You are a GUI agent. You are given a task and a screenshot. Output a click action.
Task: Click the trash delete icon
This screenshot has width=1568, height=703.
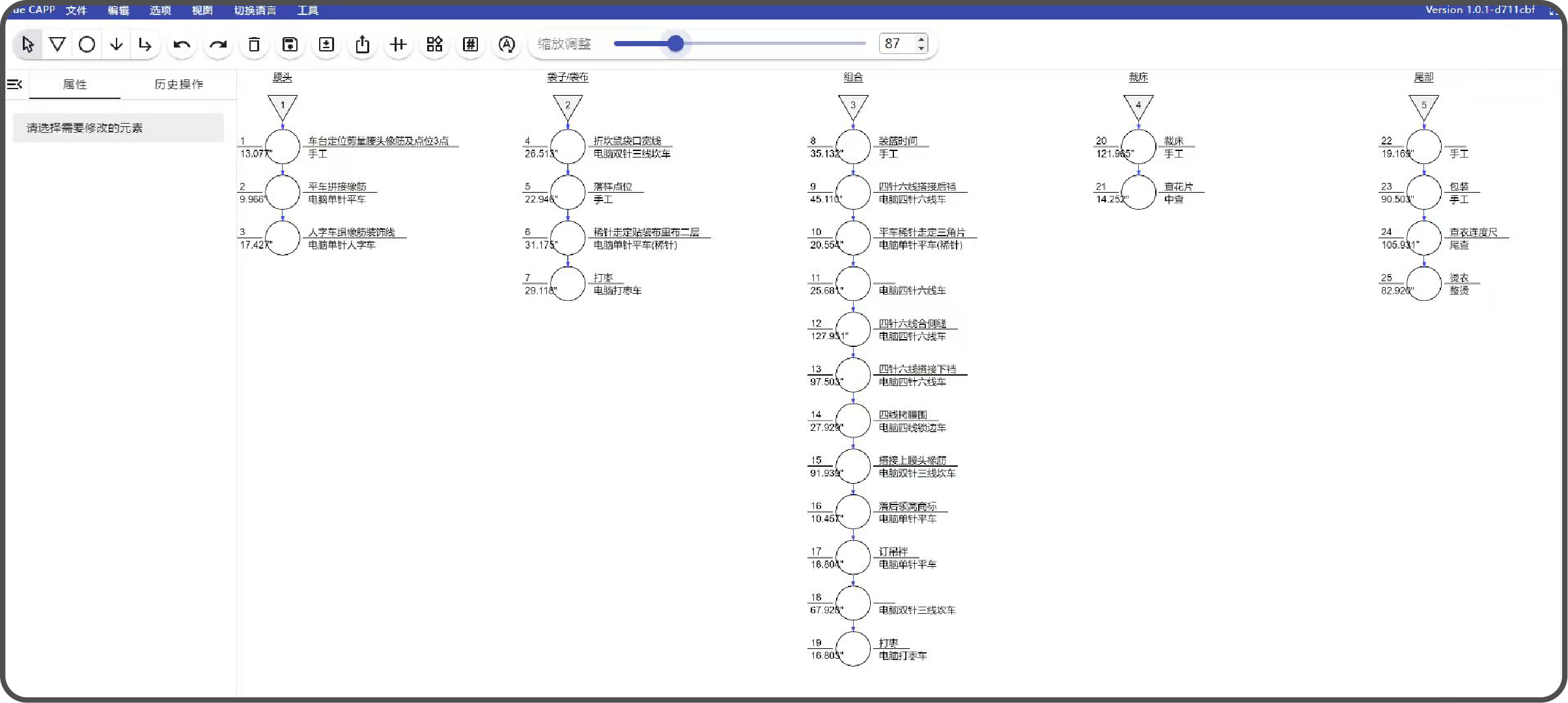coord(254,44)
